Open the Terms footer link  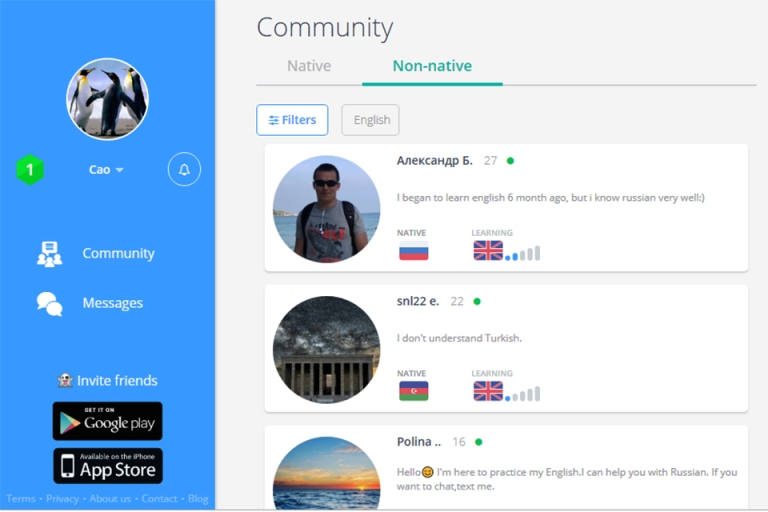[x=21, y=499]
